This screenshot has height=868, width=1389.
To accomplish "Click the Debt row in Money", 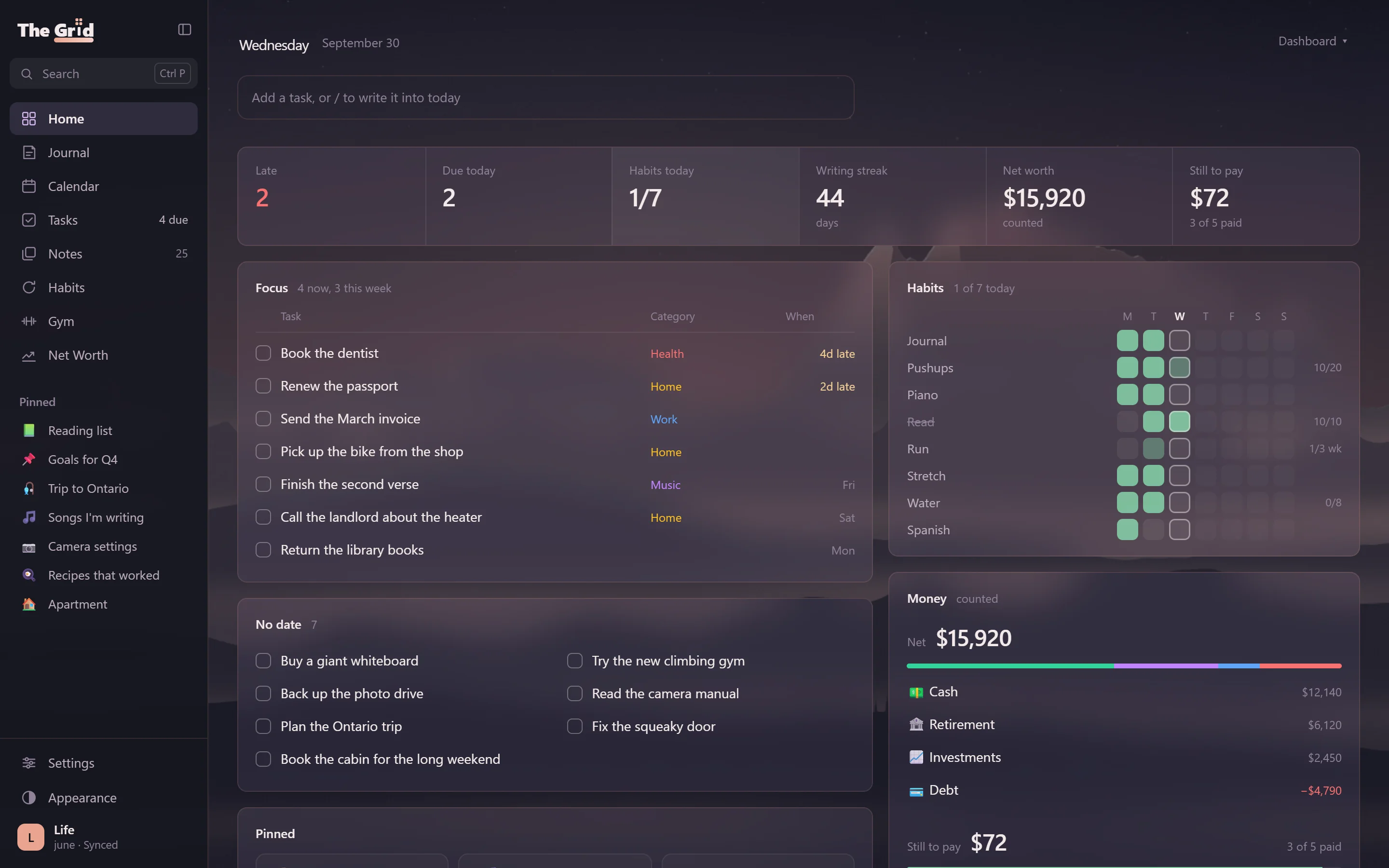I will 1124,790.
